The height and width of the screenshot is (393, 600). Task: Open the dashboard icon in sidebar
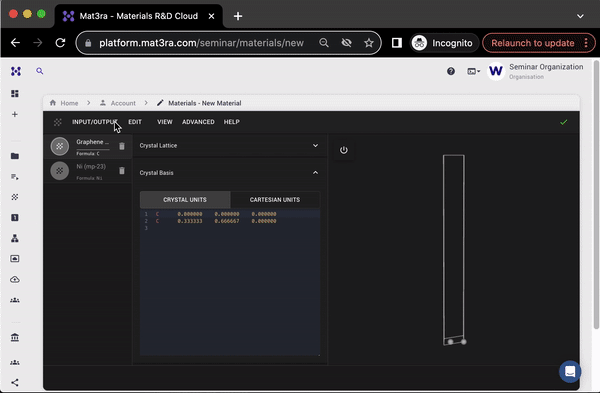tap(15, 94)
